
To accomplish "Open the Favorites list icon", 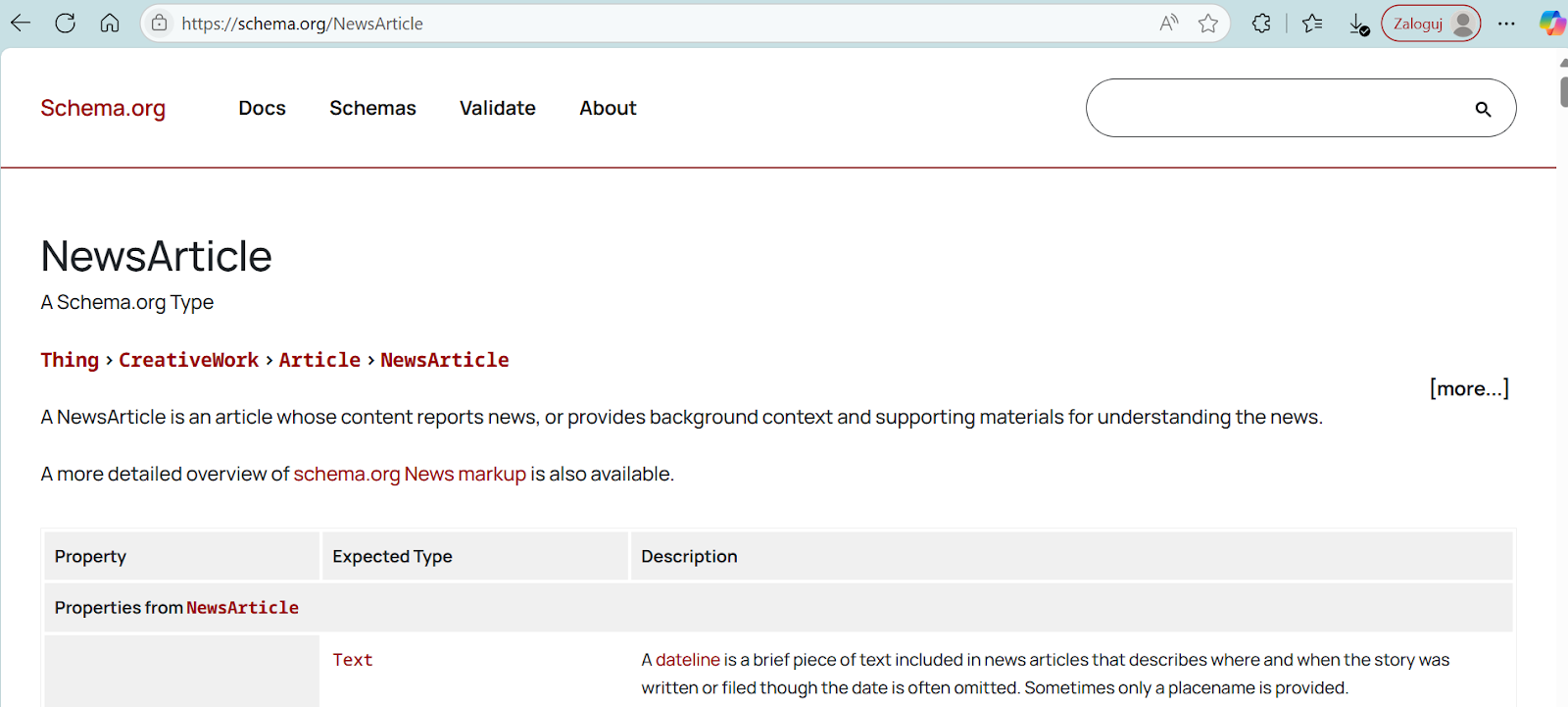I will pyautogui.click(x=1312, y=23).
